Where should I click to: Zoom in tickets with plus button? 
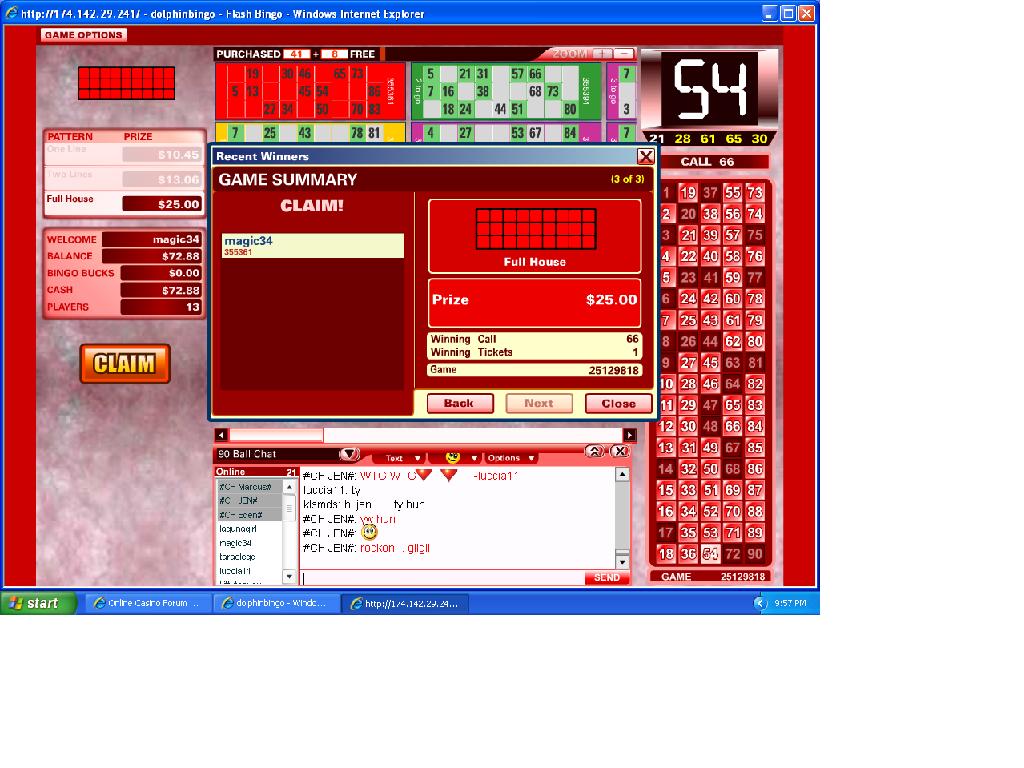pos(602,54)
